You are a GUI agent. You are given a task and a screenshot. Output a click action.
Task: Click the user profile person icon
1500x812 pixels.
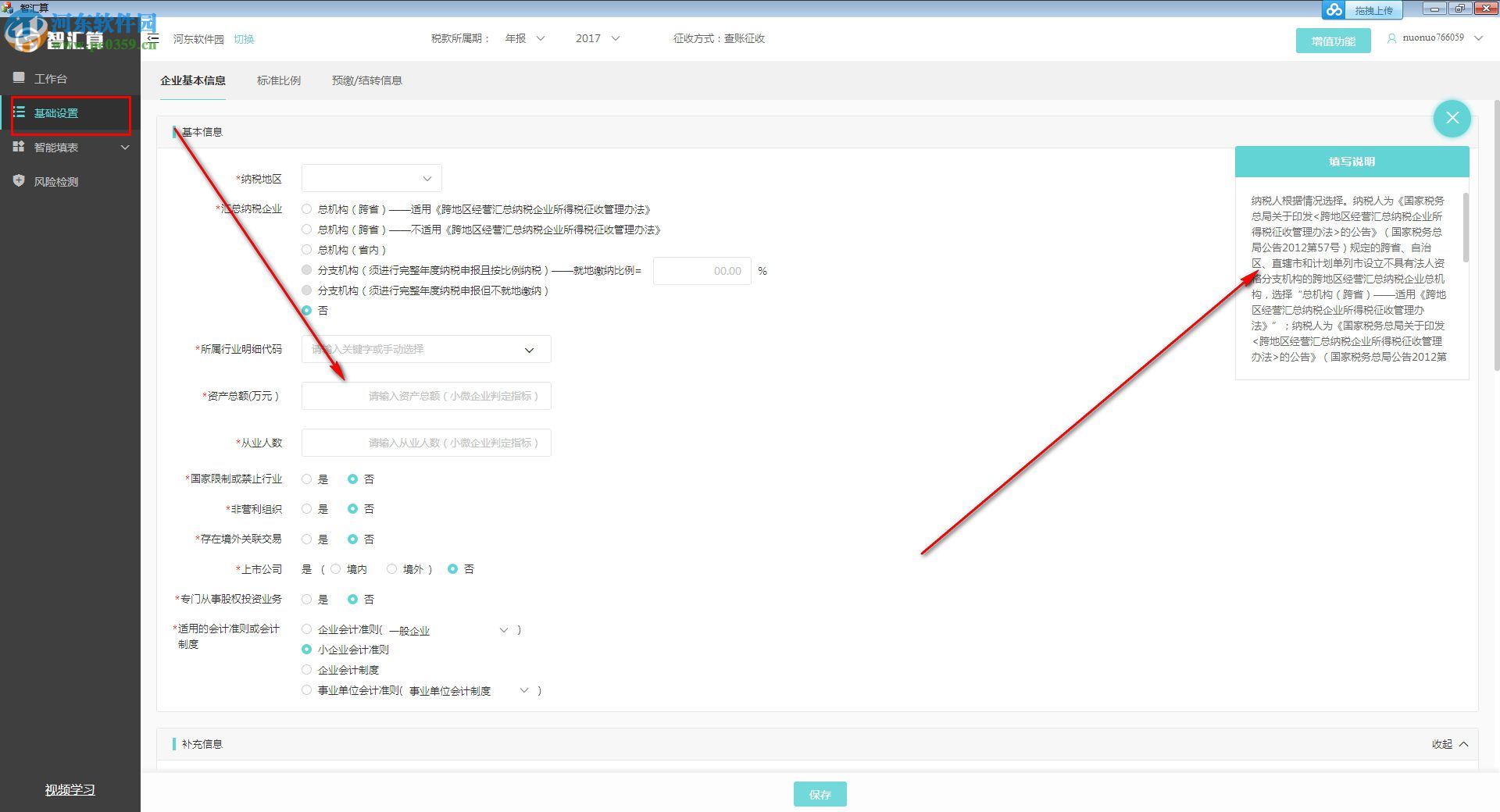pyautogui.click(x=1391, y=37)
